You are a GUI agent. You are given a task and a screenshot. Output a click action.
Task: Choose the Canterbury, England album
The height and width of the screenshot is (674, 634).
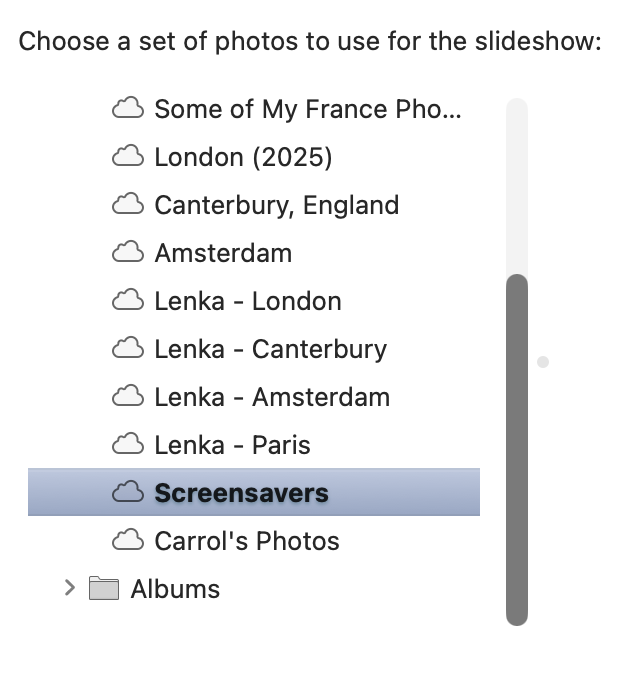point(276,205)
